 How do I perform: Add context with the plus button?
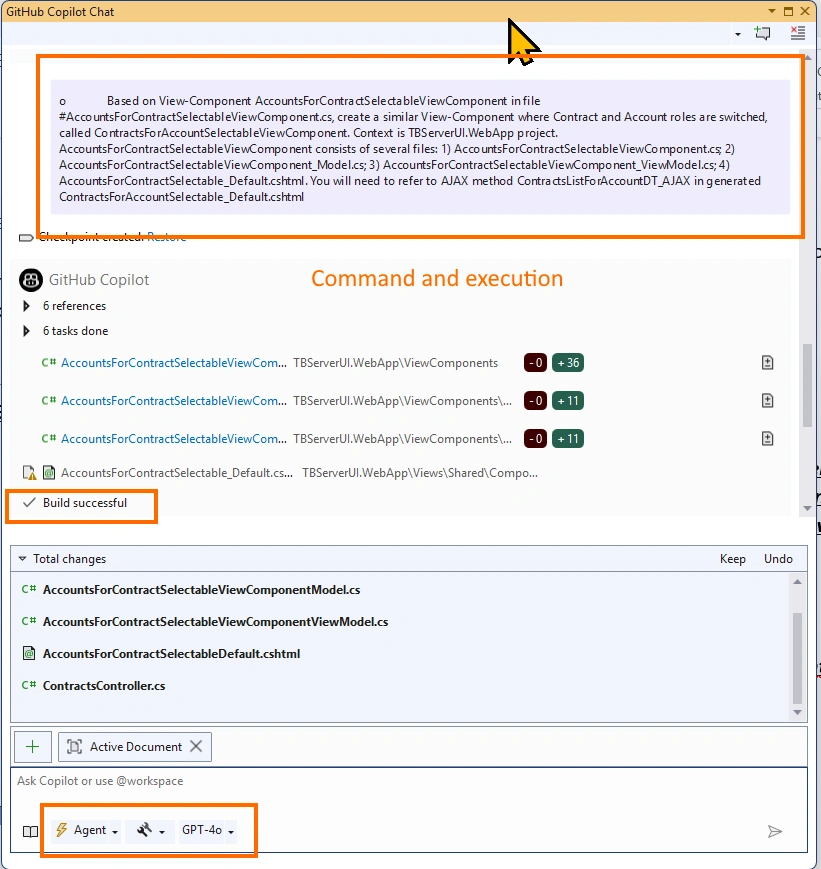(33, 747)
